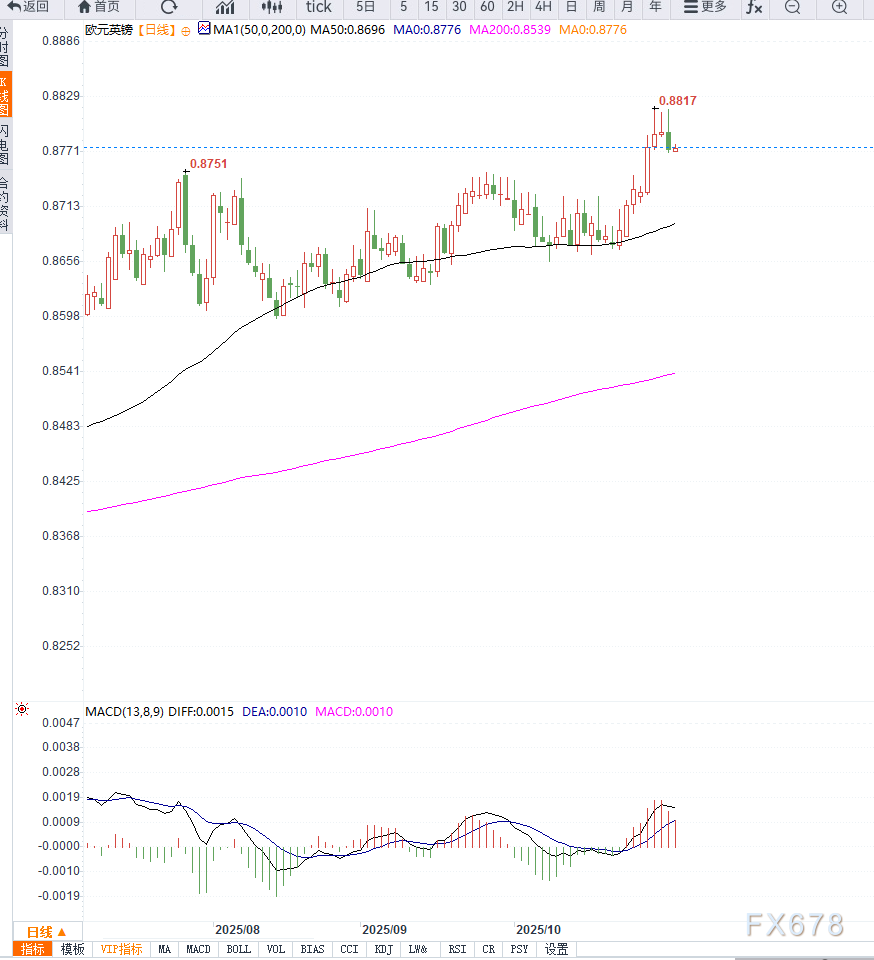The width and height of the screenshot is (874, 960).
Task: Select the tick timeframe
Action: tap(318, 7)
